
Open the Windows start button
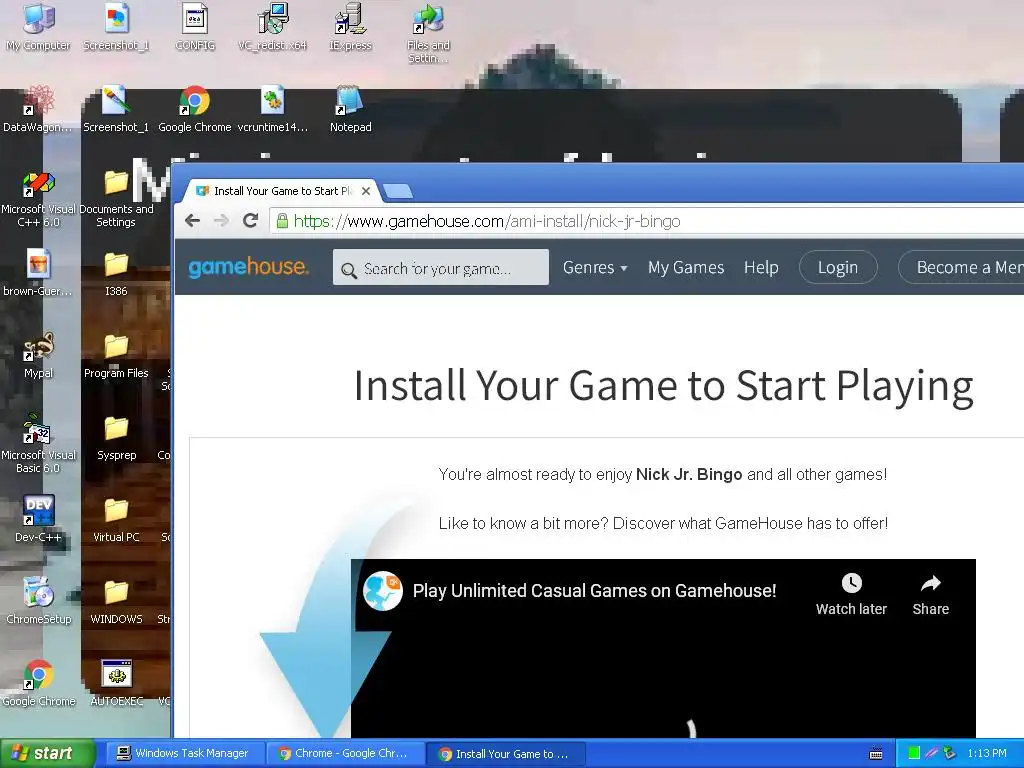pos(47,753)
